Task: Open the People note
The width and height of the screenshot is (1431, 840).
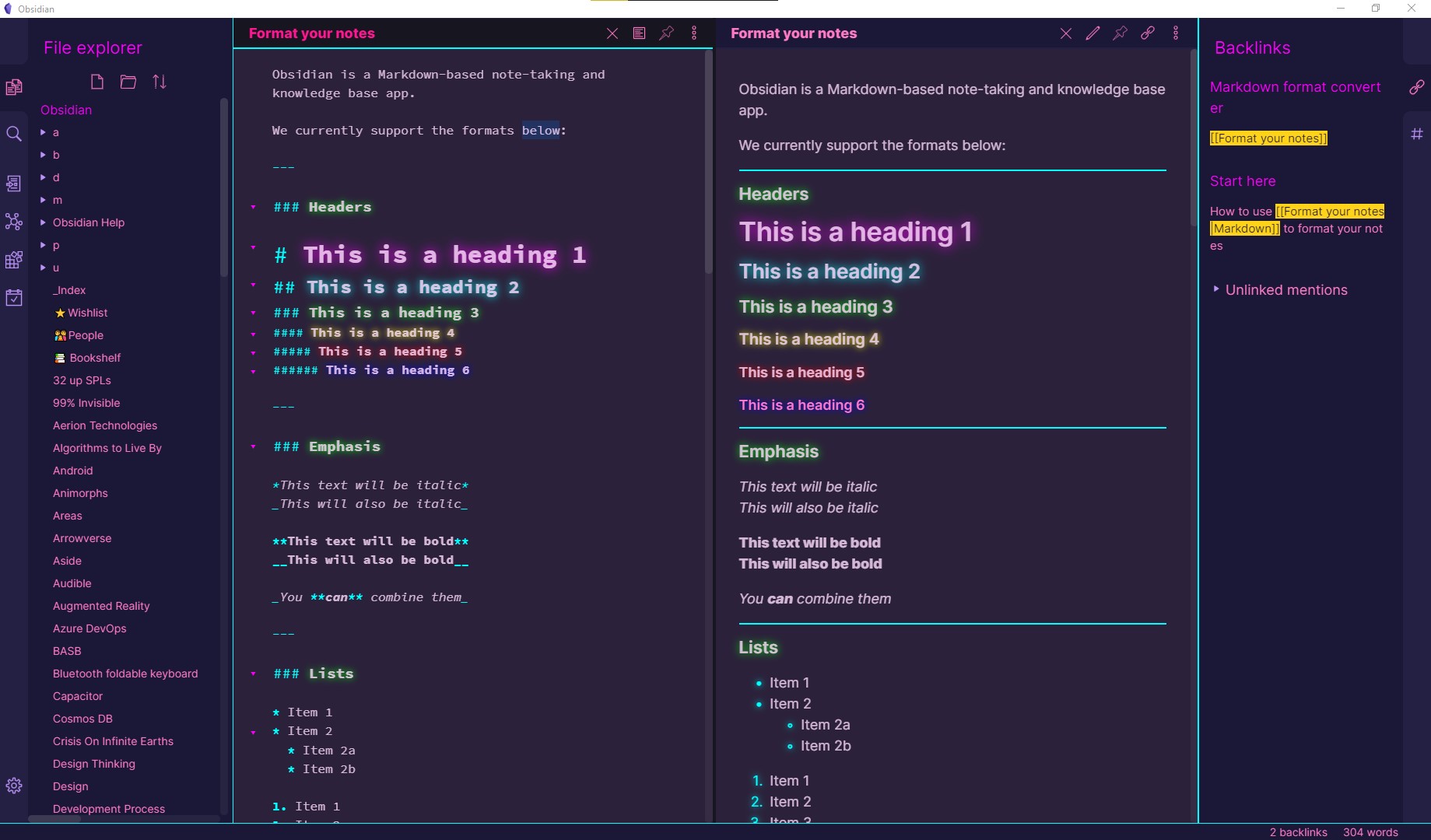Action: point(79,335)
